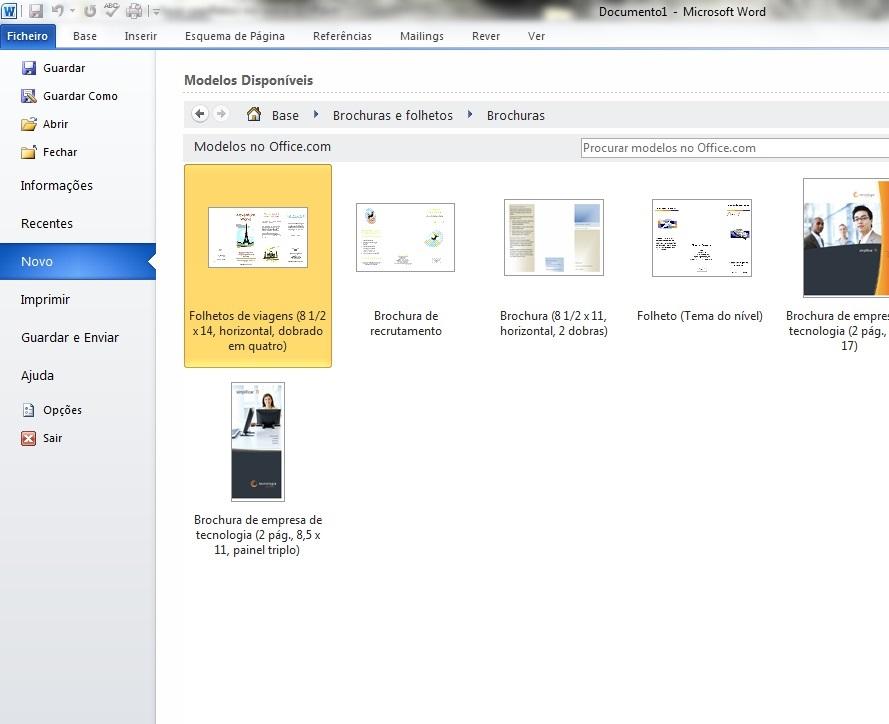This screenshot has width=889, height=724.
Task: Click Guardar Como in the sidebar
Action: (80, 96)
